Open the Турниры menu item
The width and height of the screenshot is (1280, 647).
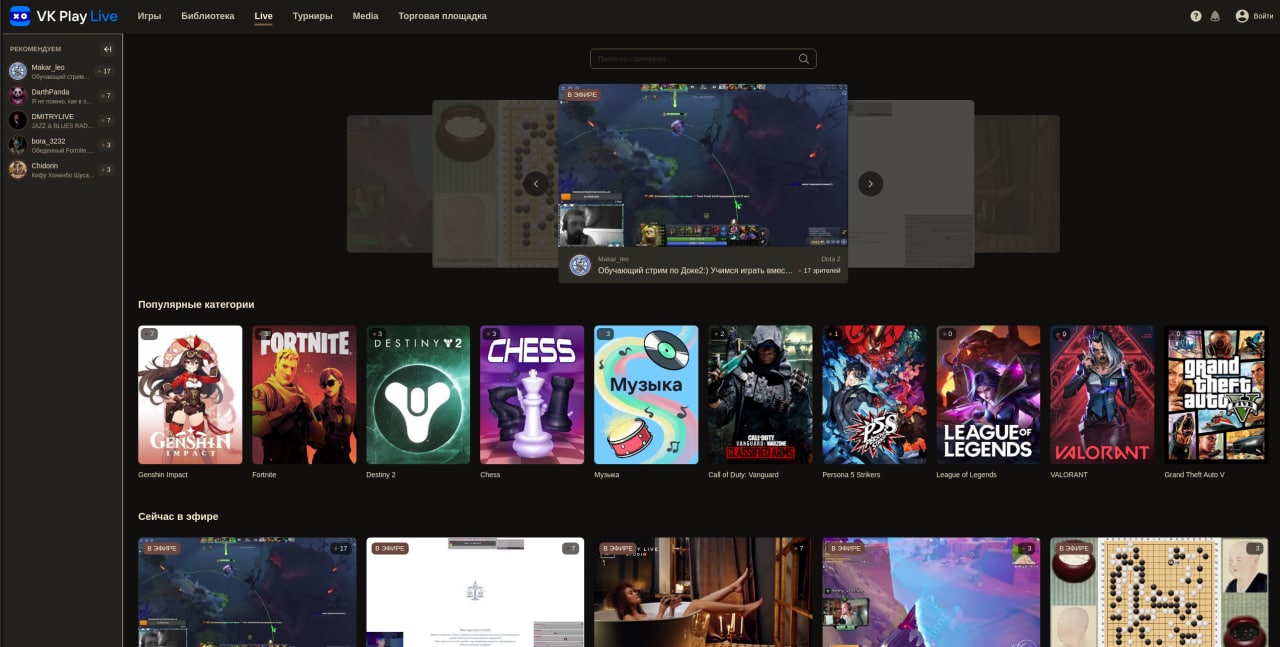click(313, 16)
